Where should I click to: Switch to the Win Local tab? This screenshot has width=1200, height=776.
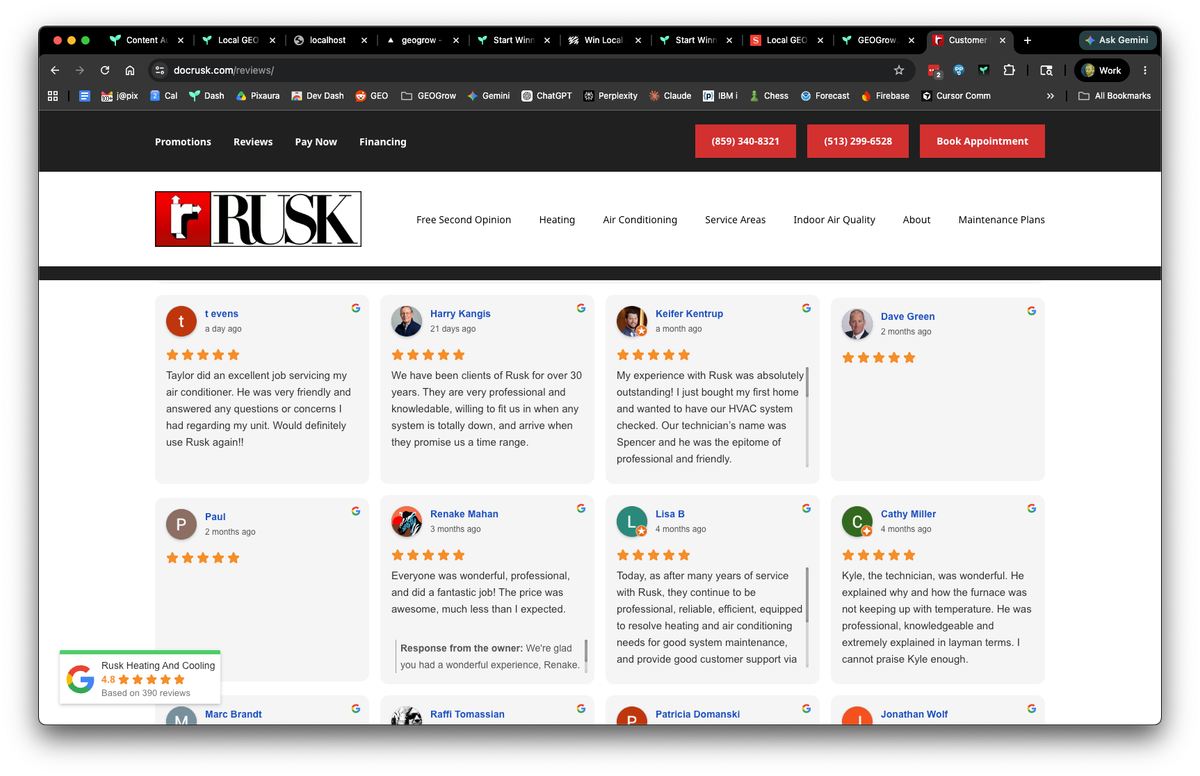click(x=603, y=40)
